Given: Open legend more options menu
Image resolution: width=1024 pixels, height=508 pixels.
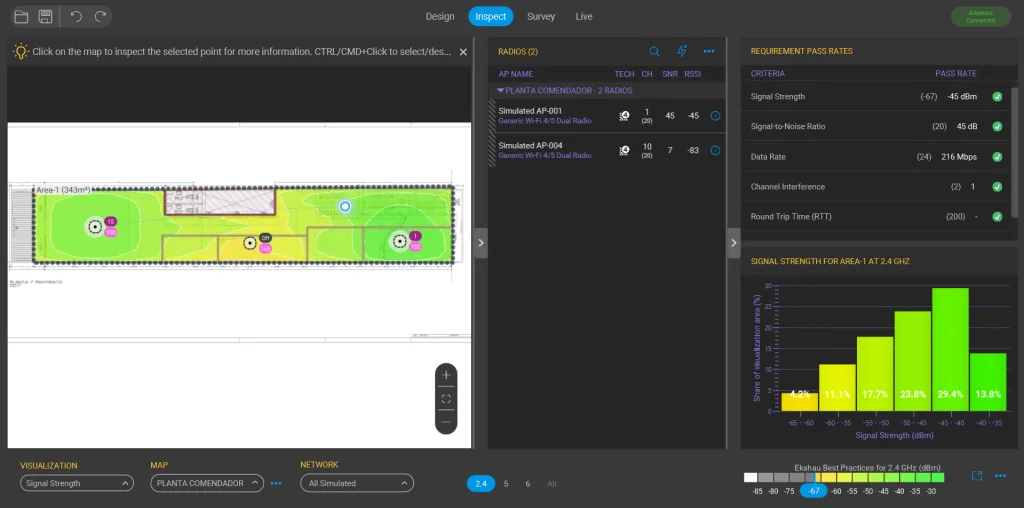Looking at the screenshot, I should tap(1000, 476).
